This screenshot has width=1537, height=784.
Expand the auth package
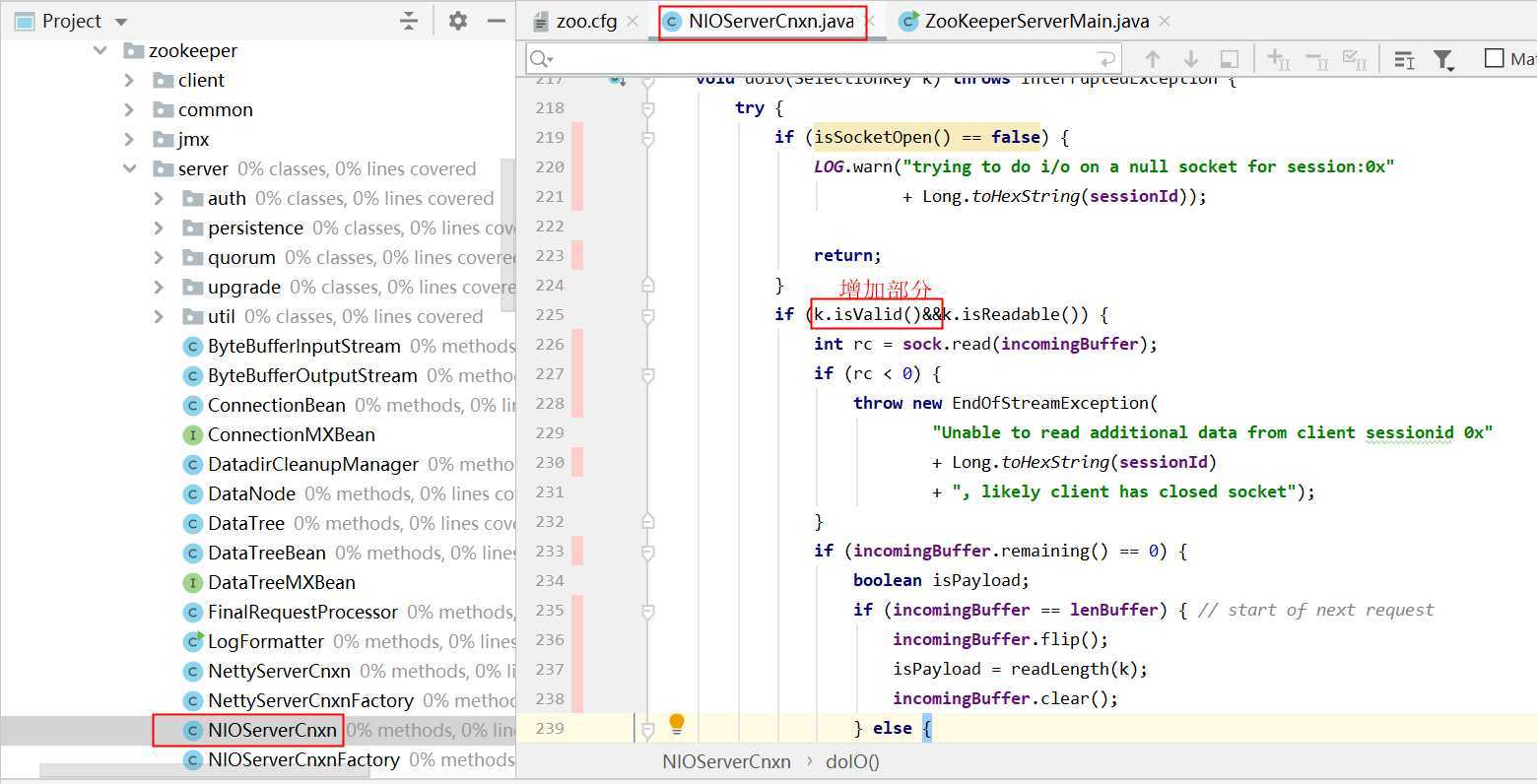point(159,198)
